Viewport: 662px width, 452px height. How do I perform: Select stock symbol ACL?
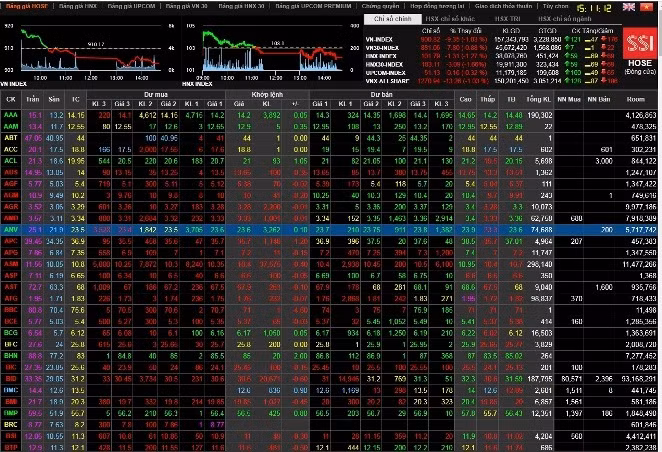11,161
